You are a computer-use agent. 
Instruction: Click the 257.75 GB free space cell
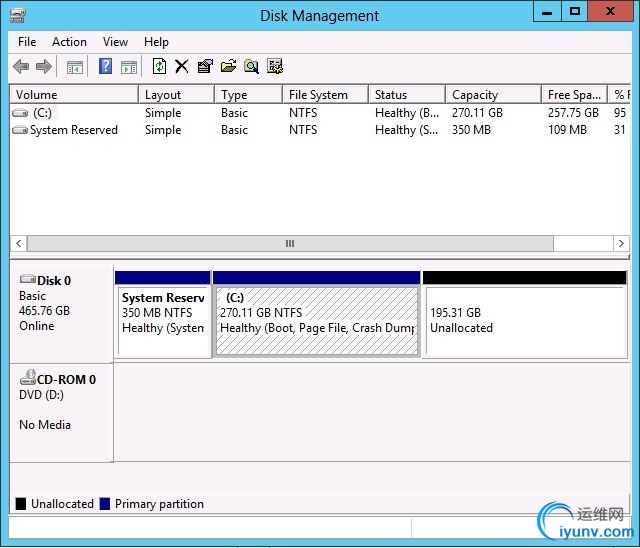tap(573, 113)
